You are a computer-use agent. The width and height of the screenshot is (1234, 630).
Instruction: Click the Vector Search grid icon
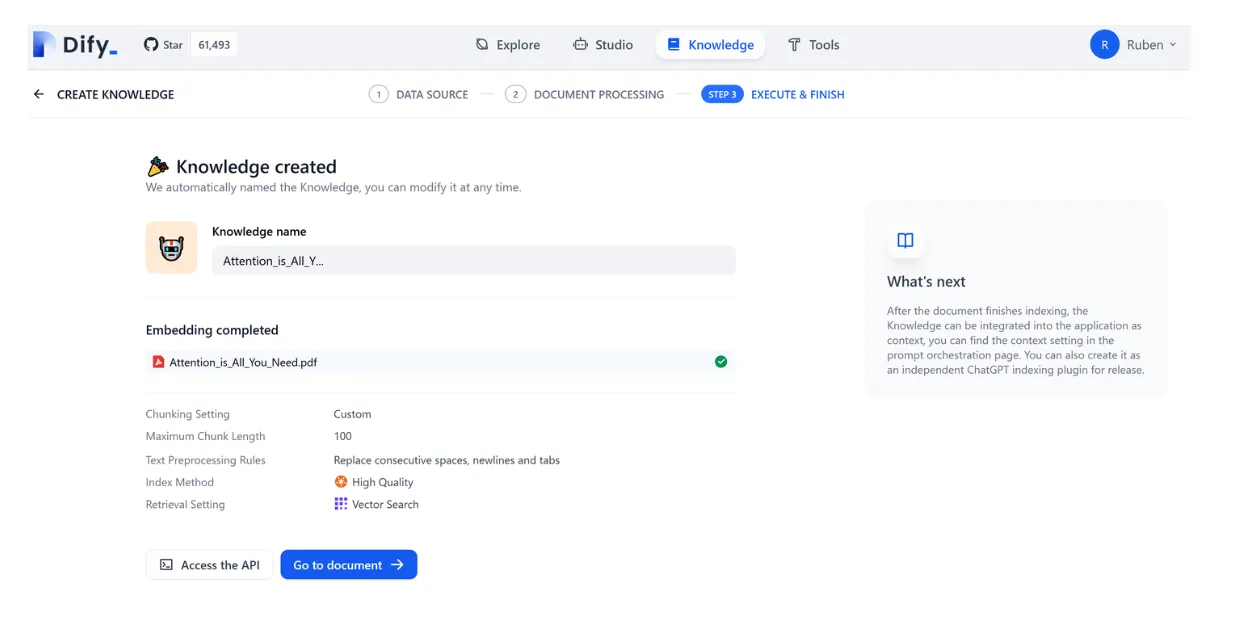pos(341,504)
